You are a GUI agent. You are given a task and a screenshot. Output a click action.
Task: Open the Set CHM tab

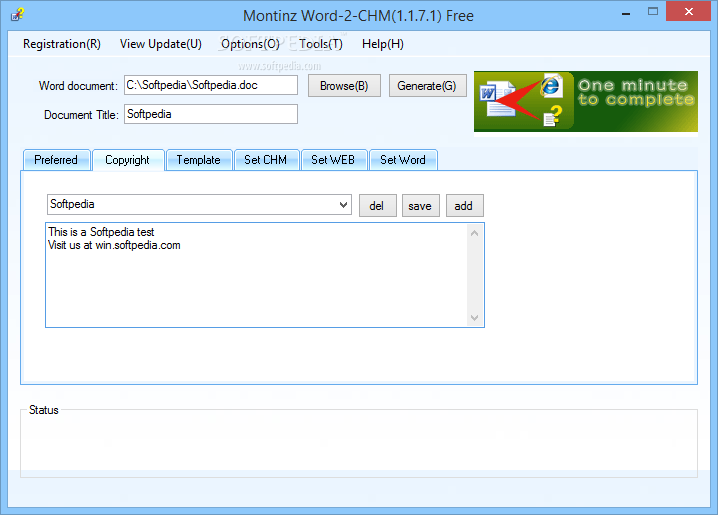[266, 160]
